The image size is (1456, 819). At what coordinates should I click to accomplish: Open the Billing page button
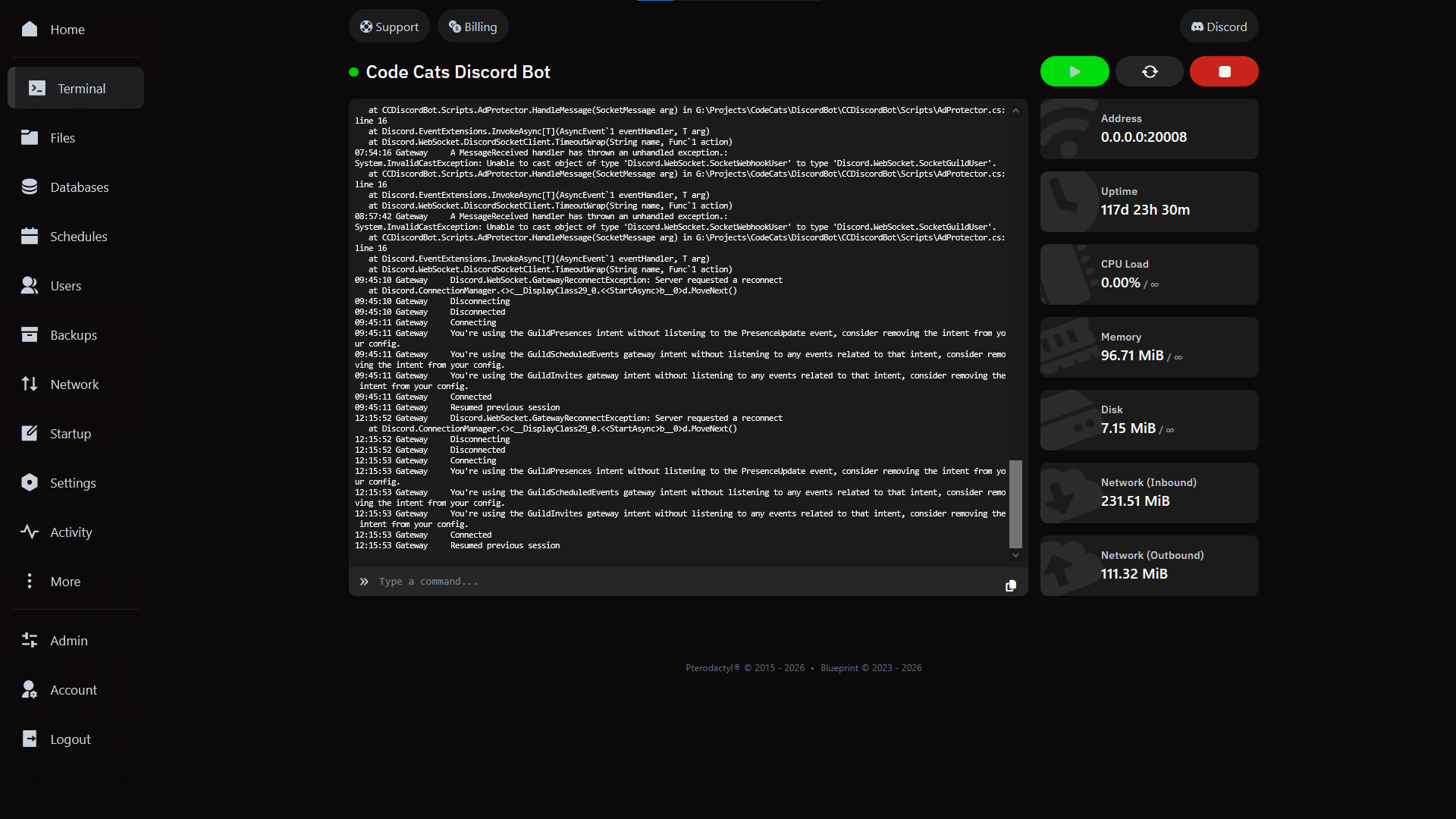[x=472, y=27]
